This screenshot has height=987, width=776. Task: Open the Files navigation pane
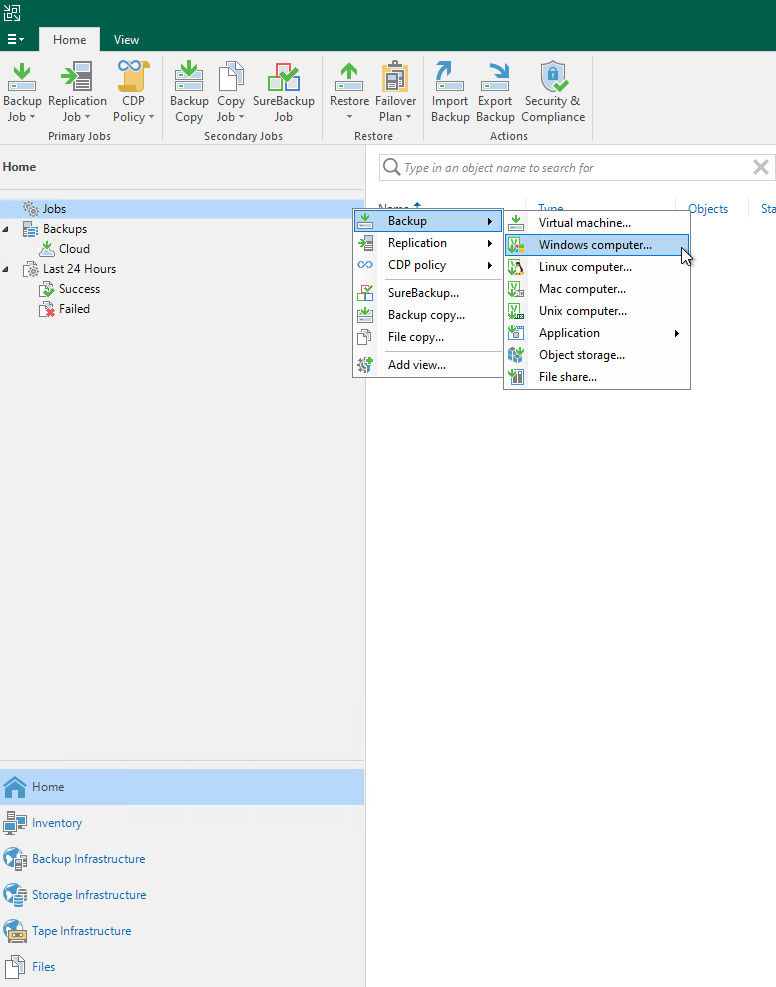pos(182,966)
